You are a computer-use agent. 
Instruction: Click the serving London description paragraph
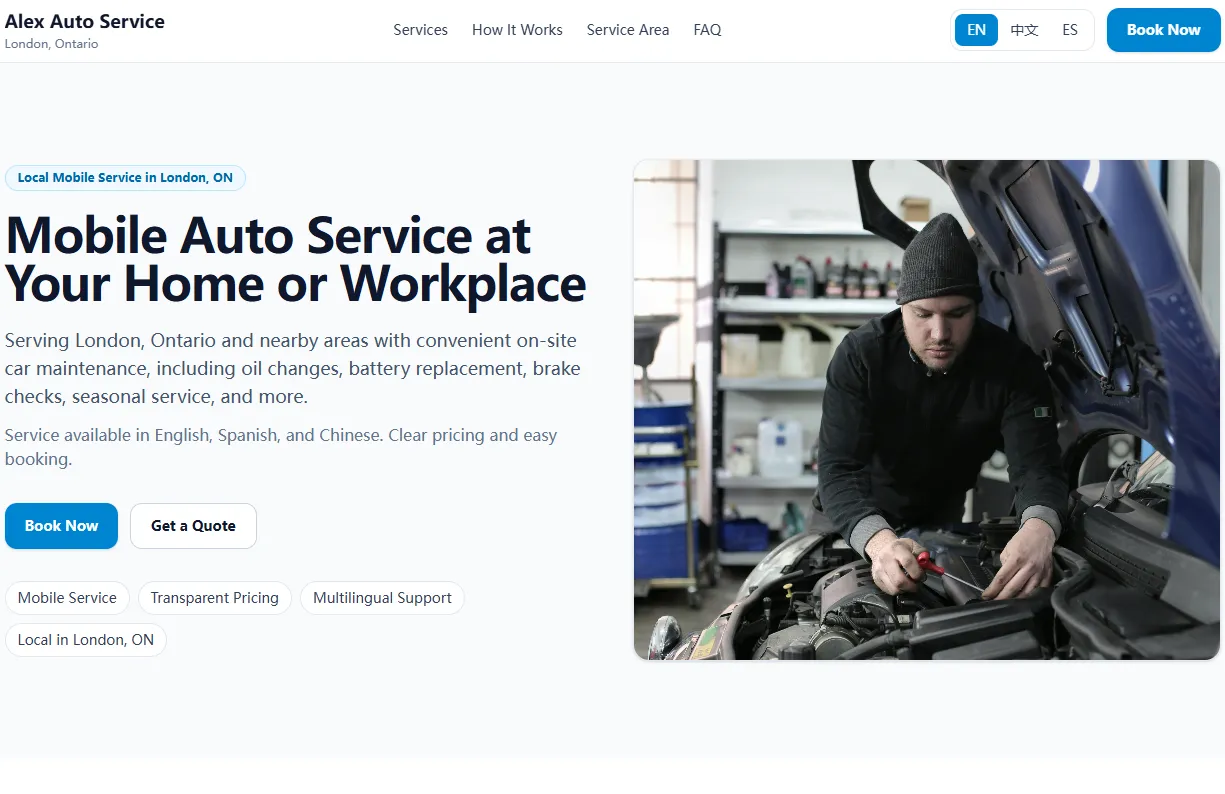pos(292,368)
